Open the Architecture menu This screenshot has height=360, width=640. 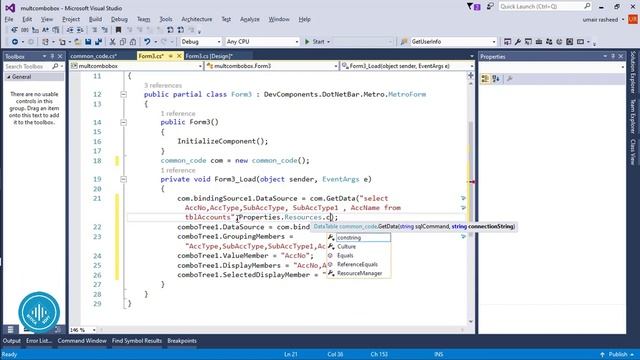coord(197,19)
